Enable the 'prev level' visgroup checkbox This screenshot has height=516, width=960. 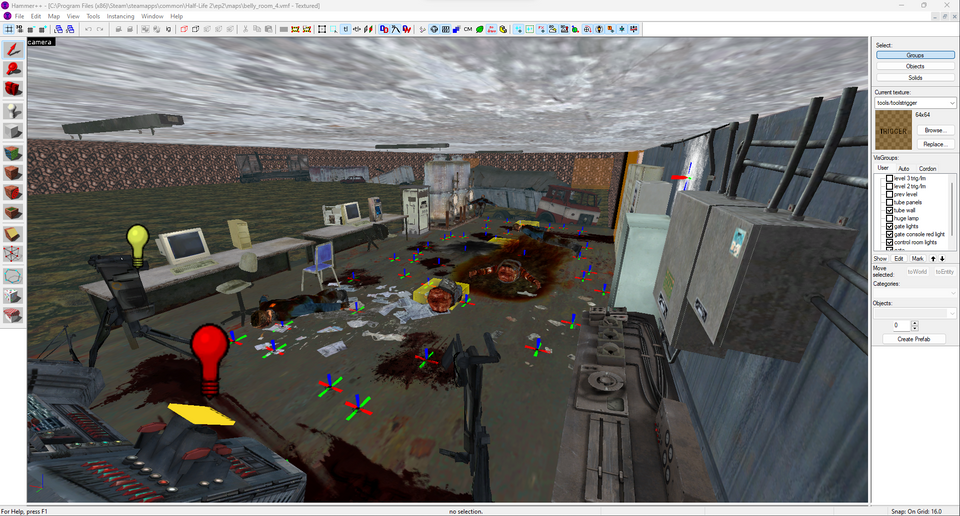(890, 194)
